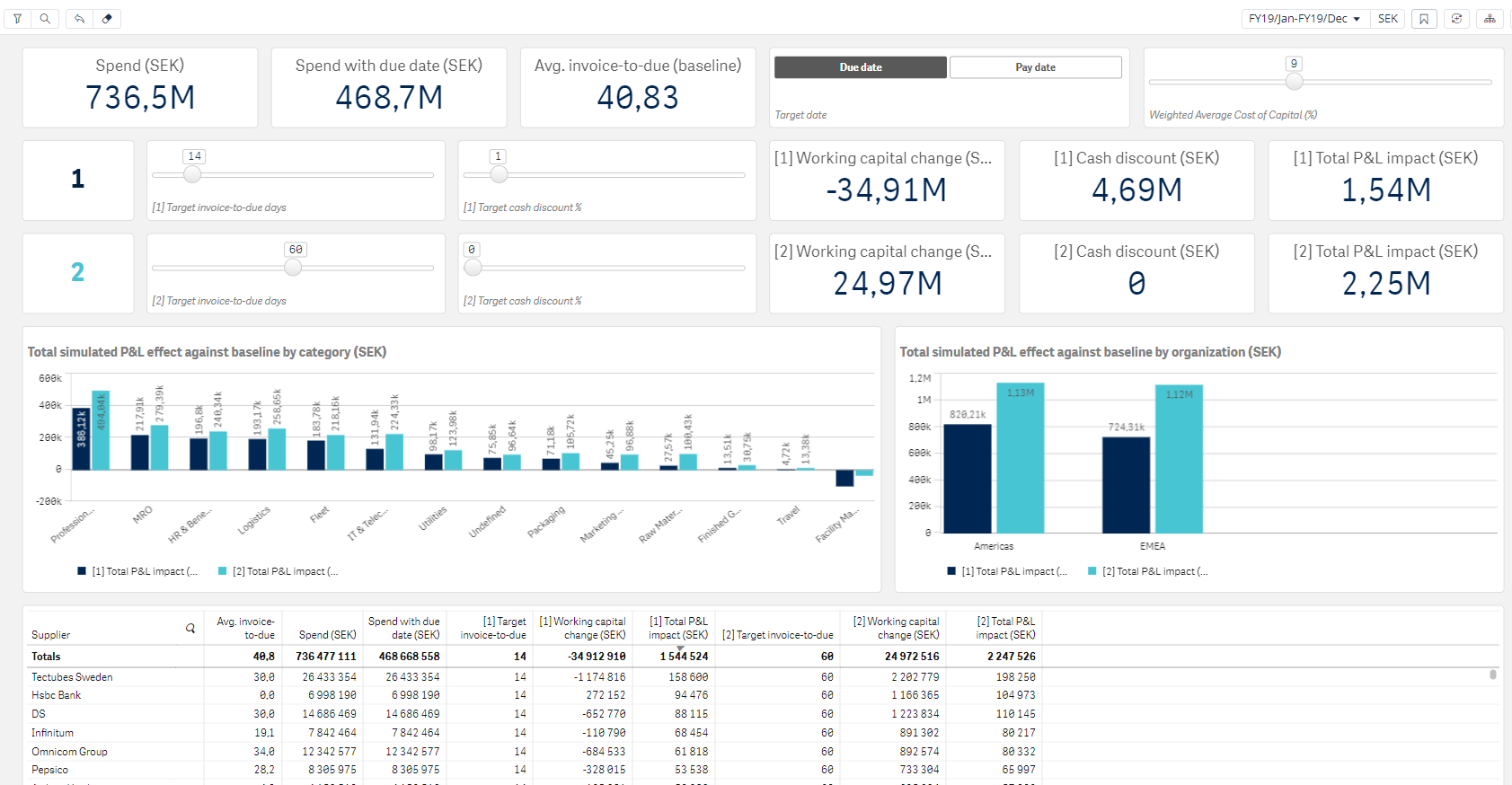1512x785 pixels.
Task: Switch target date to Pay date
Action: point(1035,67)
